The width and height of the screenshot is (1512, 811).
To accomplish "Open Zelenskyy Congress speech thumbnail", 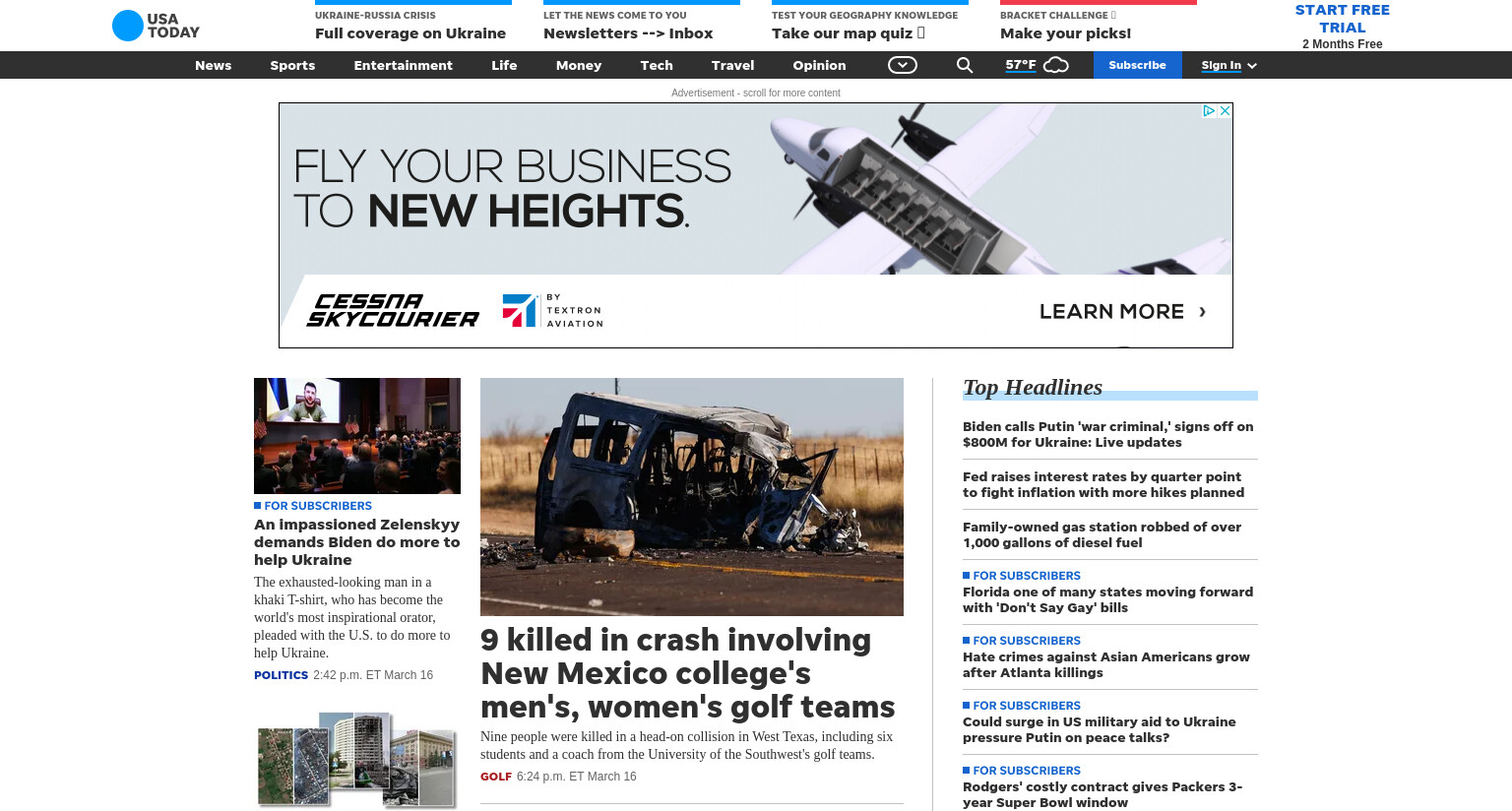I will (x=357, y=436).
